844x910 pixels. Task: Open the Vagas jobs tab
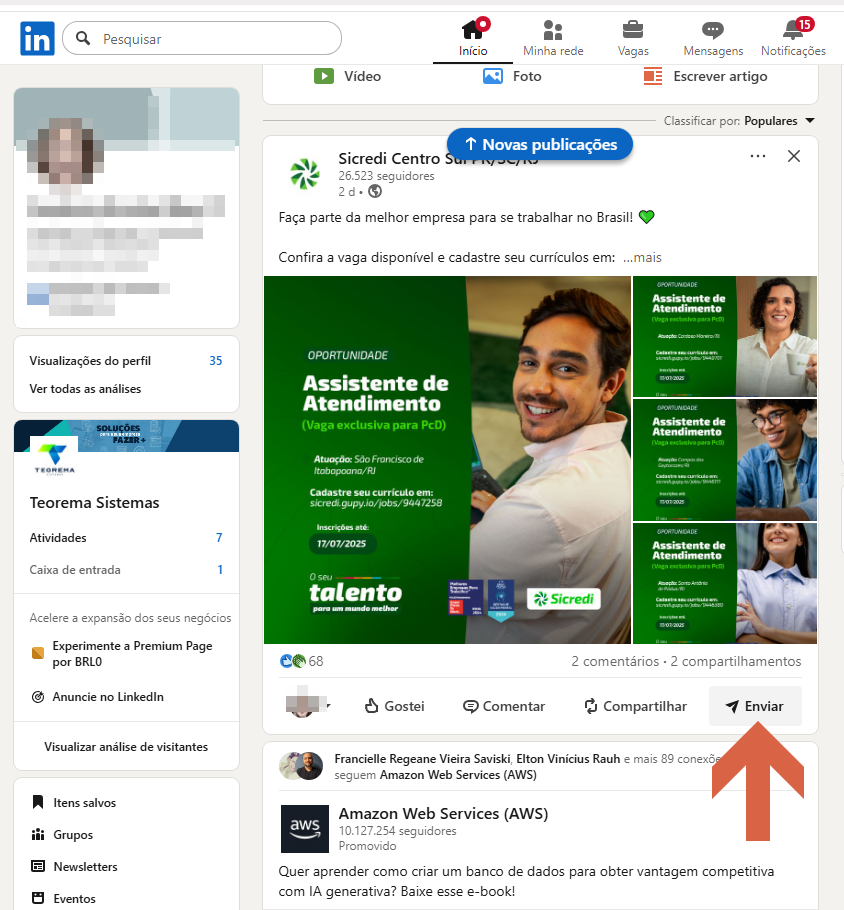click(633, 38)
